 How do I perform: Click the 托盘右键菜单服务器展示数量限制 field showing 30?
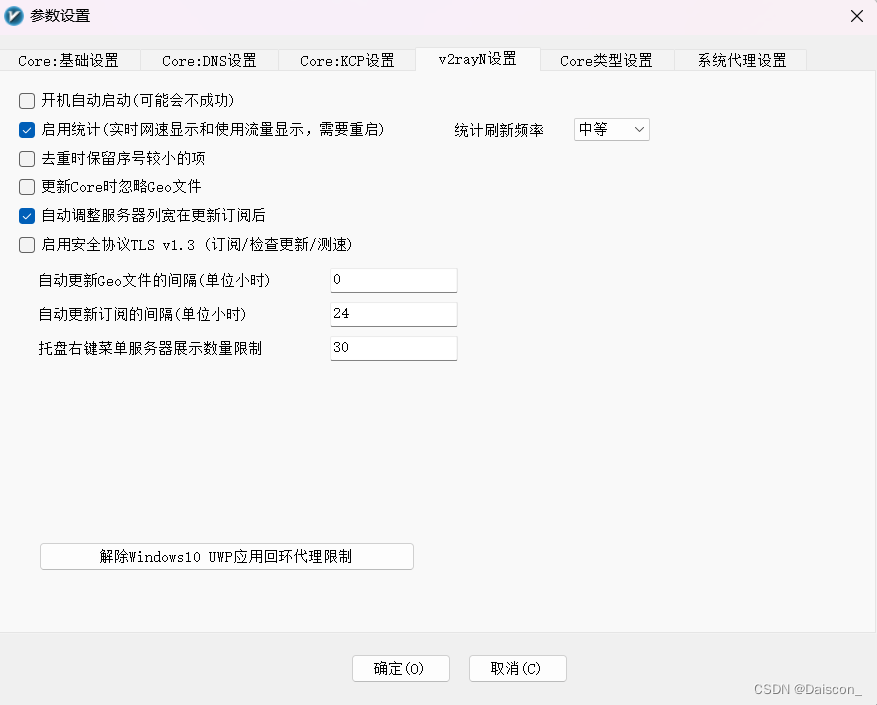[x=394, y=348]
